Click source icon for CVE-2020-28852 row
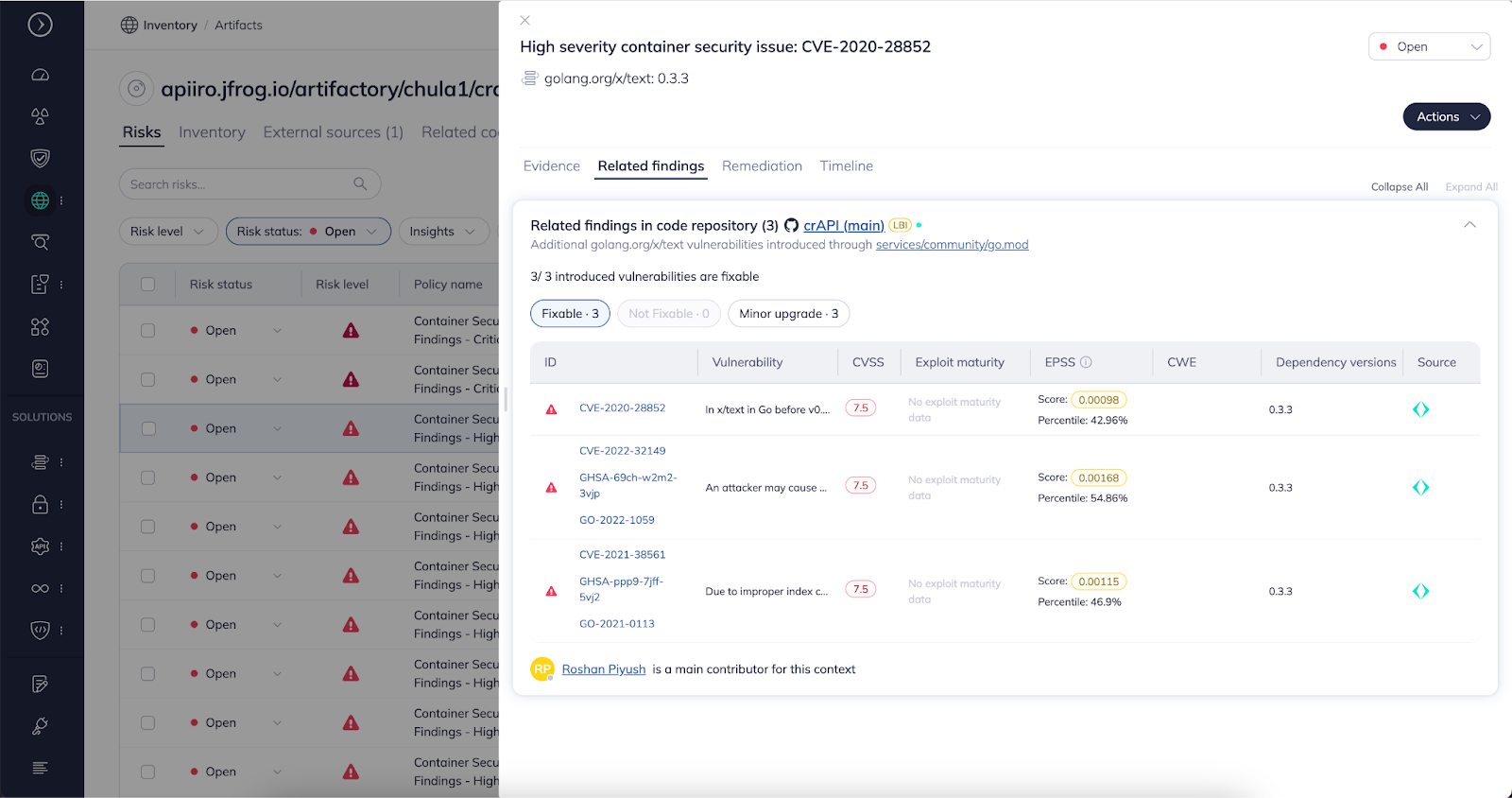Image resolution: width=1512 pixels, height=798 pixels. click(1420, 409)
